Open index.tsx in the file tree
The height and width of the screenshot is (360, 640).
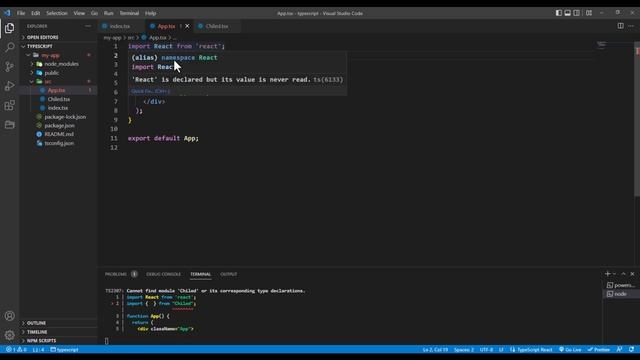[x=58, y=108]
